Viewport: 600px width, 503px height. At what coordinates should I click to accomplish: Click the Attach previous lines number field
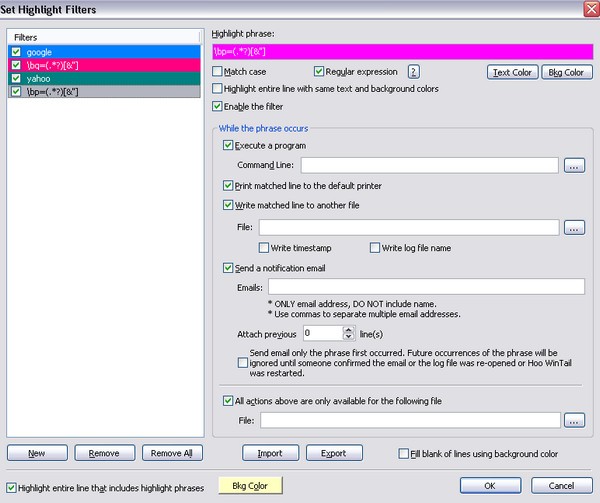point(321,332)
